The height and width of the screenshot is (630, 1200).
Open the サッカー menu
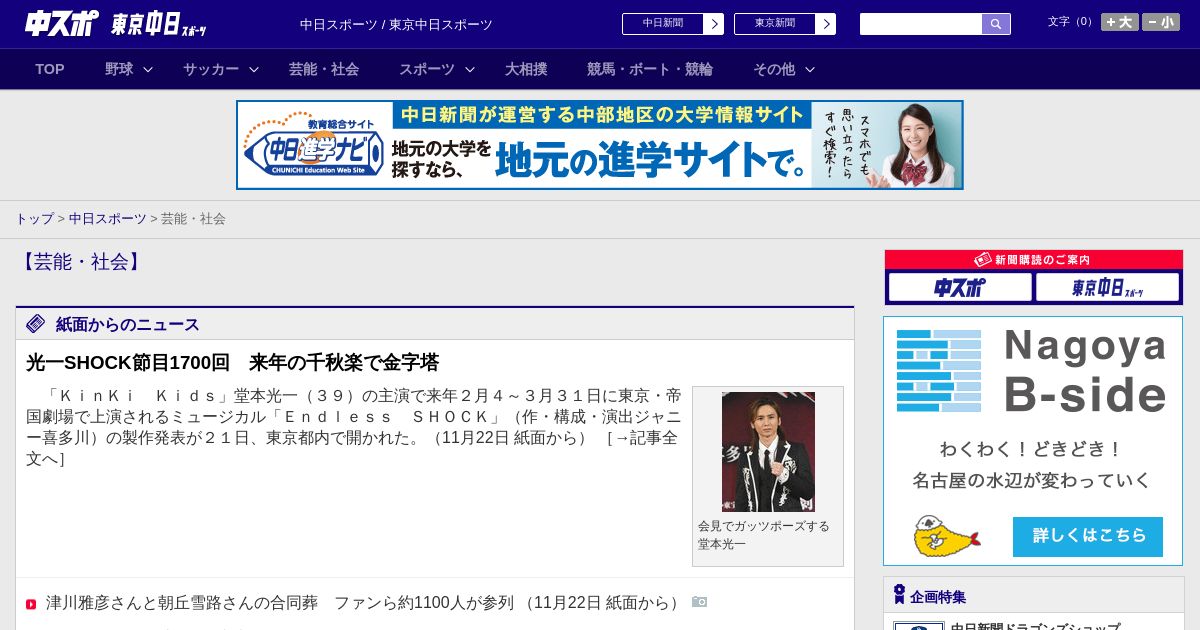click(211, 69)
